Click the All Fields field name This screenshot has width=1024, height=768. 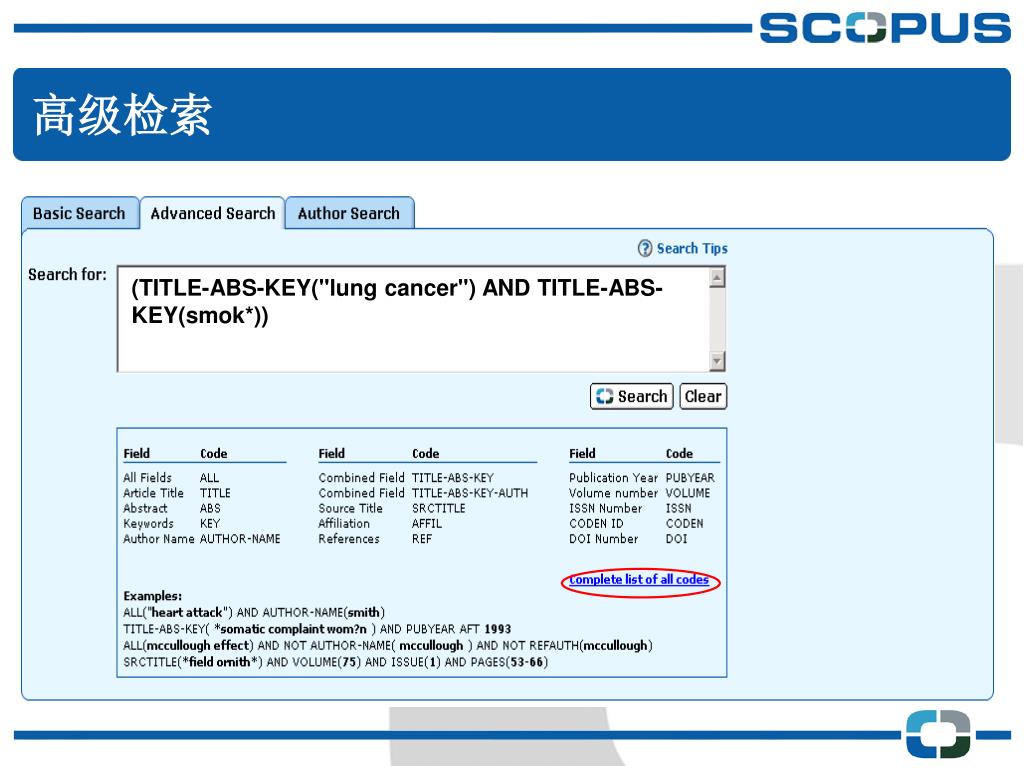(x=148, y=478)
